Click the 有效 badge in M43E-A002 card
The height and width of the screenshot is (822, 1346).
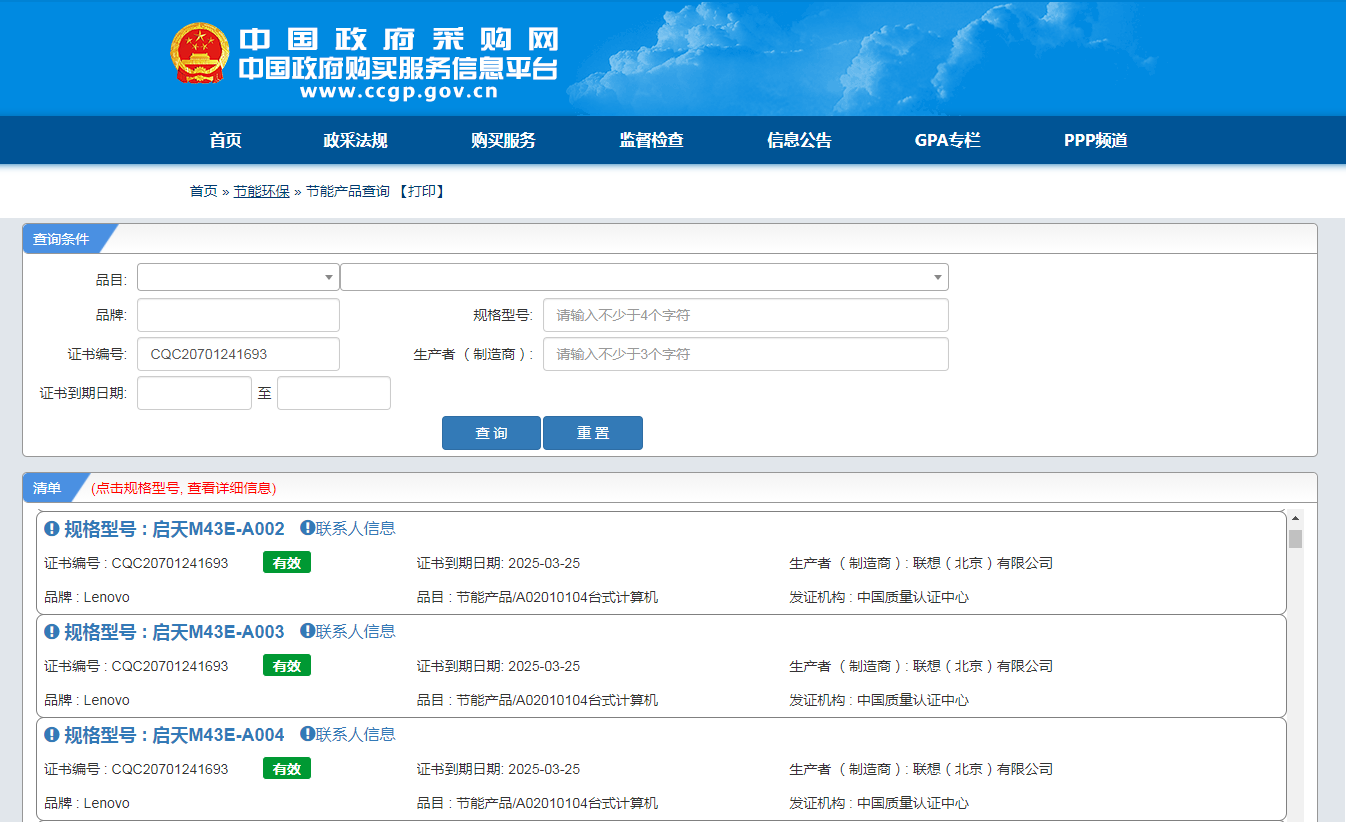click(287, 563)
